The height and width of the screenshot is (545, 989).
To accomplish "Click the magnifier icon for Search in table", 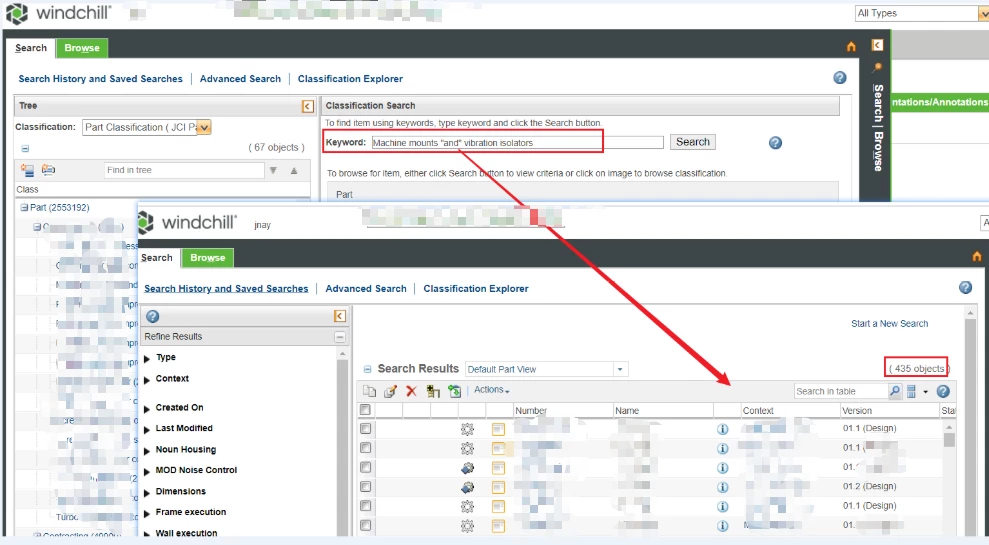I will pos(894,391).
